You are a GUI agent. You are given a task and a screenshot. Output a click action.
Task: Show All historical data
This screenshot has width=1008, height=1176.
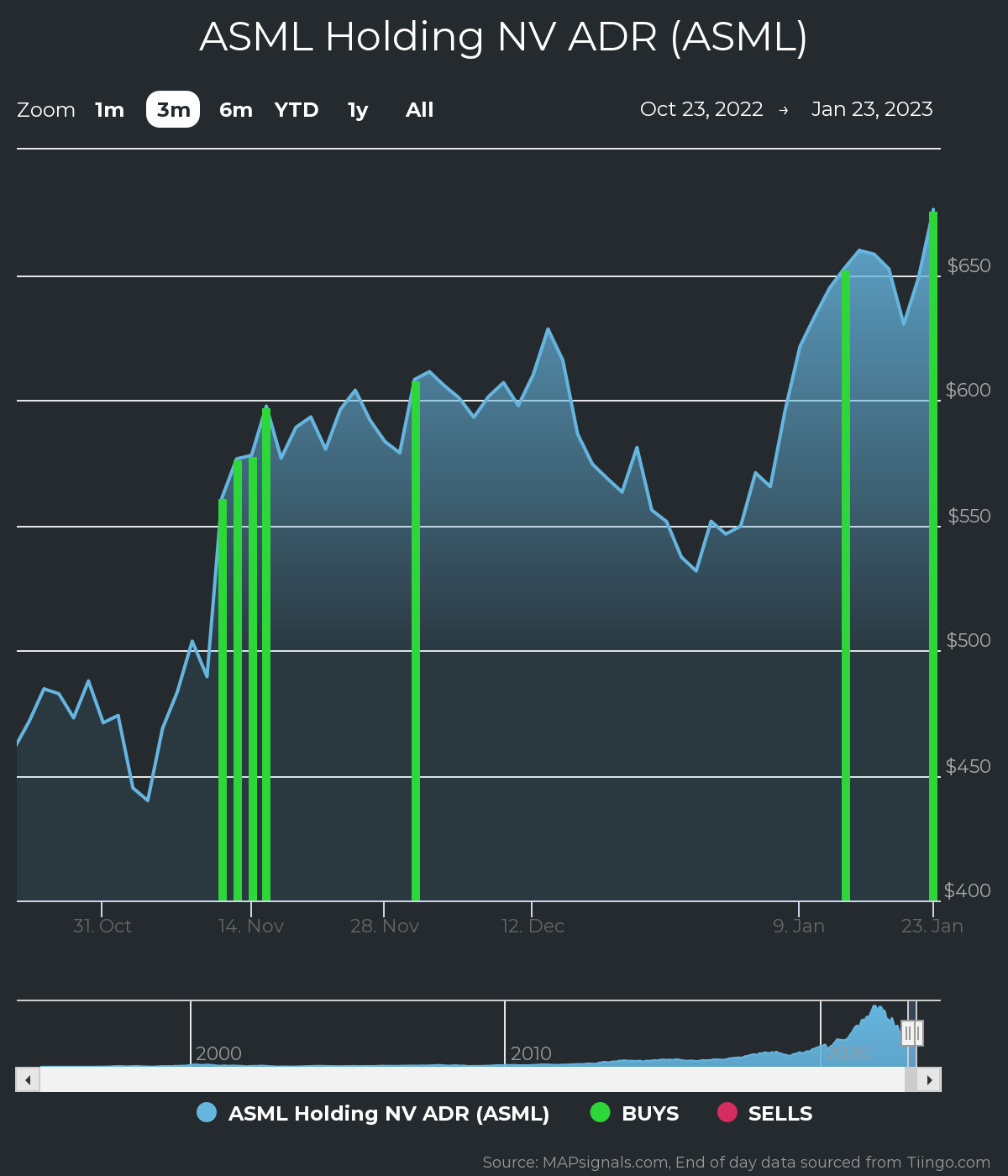[420, 110]
